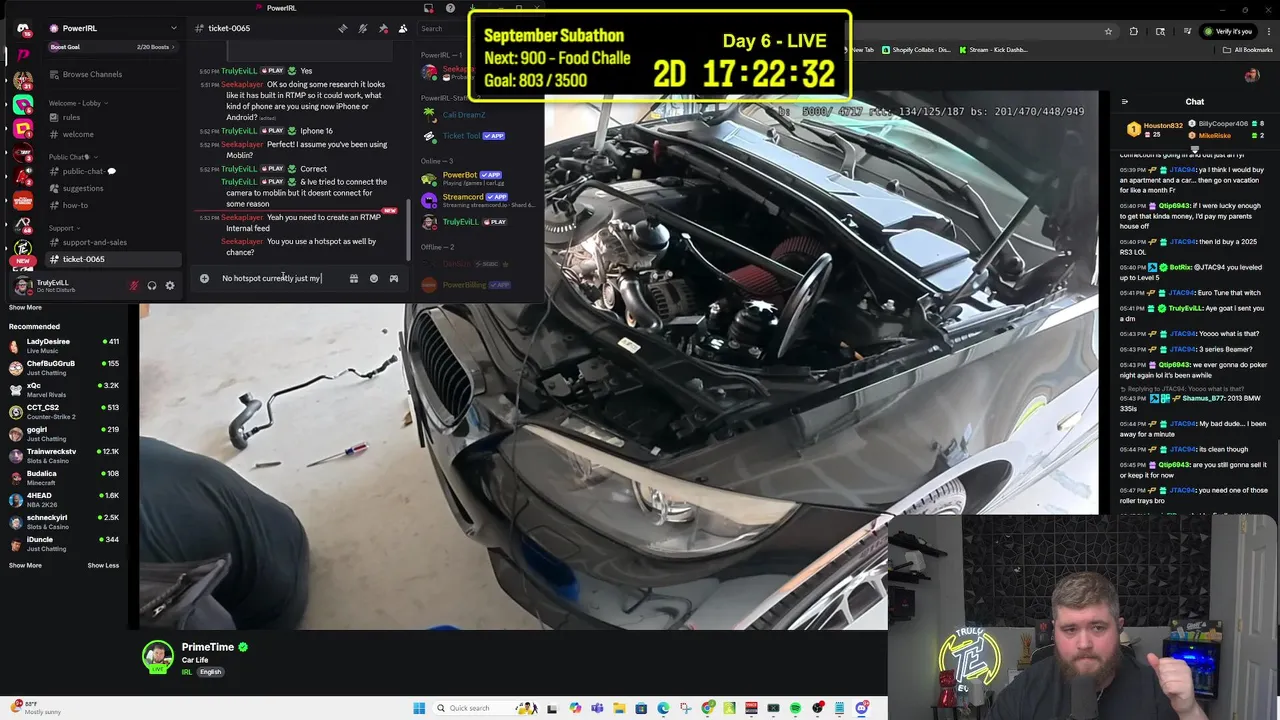The height and width of the screenshot is (720, 1280).
Task: Unmute the microphone in Discord user panel
Action: pos(134,285)
